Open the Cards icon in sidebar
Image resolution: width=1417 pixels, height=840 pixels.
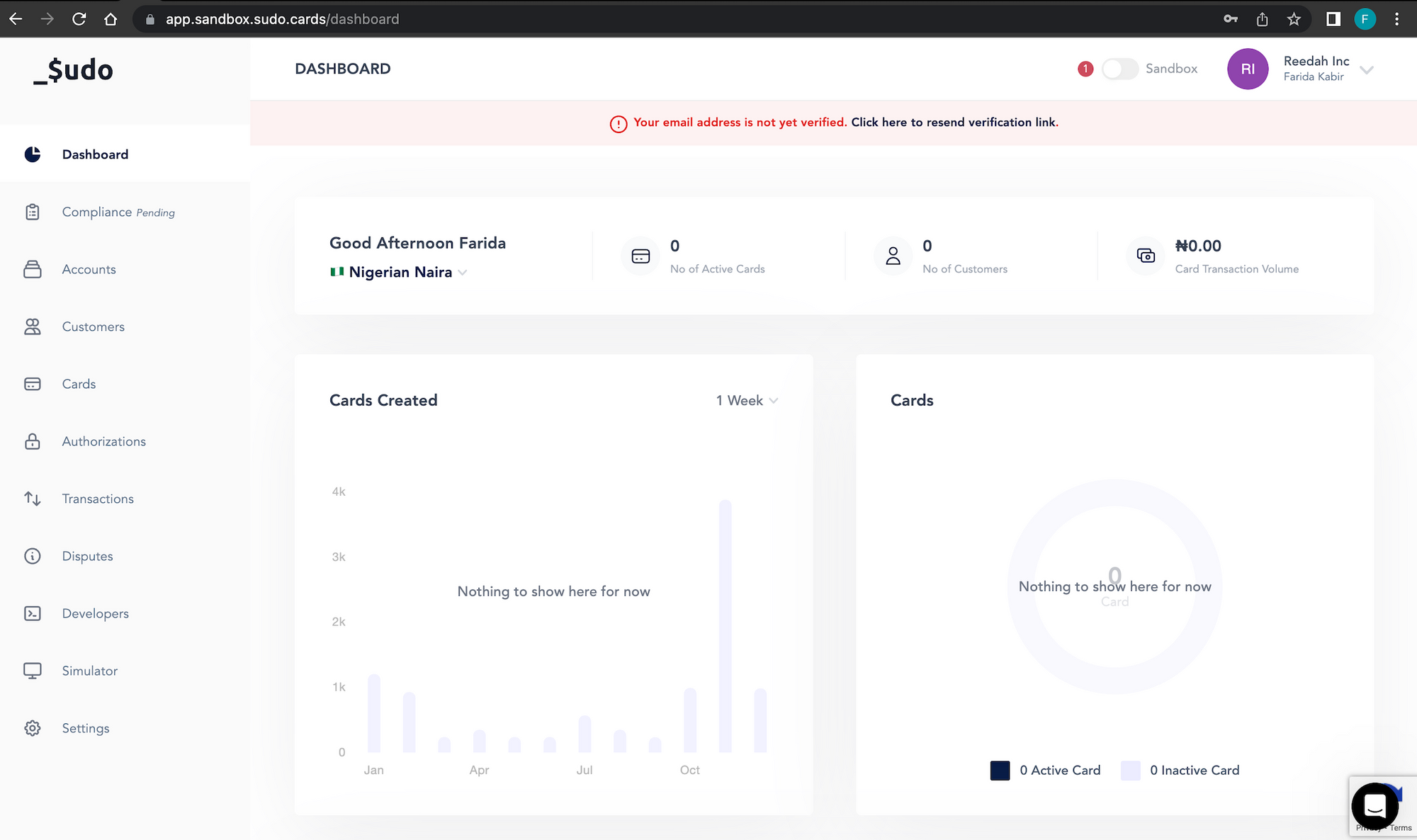[32, 383]
